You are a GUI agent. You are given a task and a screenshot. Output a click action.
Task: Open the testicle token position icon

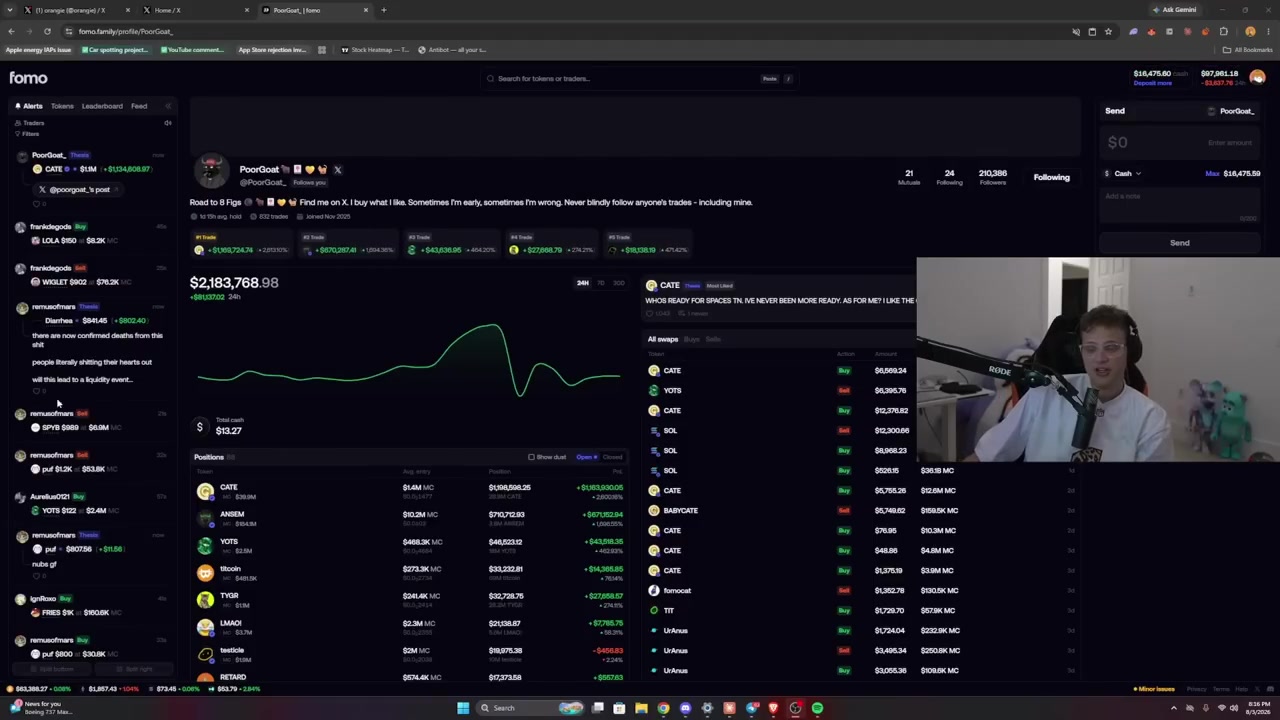205,654
